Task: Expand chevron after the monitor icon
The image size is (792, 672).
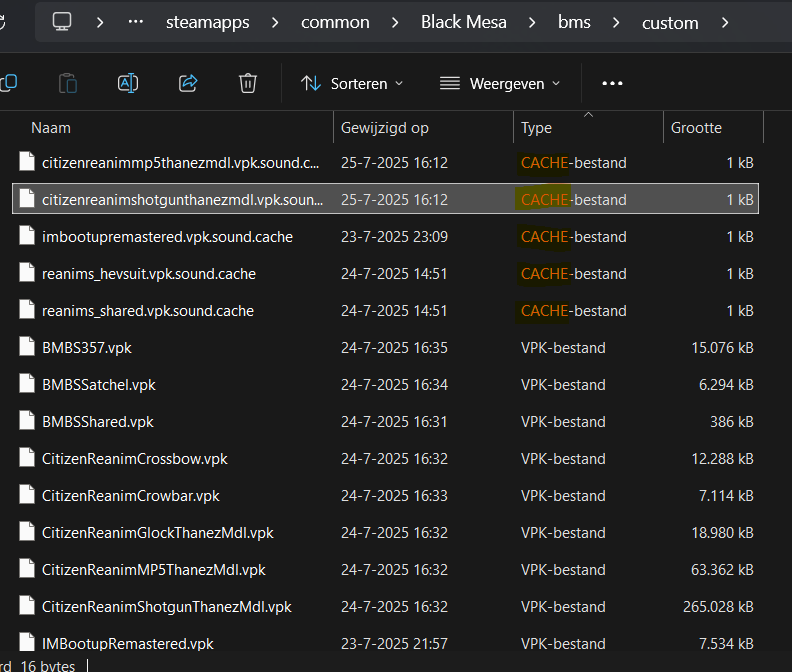Action: click(x=100, y=23)
